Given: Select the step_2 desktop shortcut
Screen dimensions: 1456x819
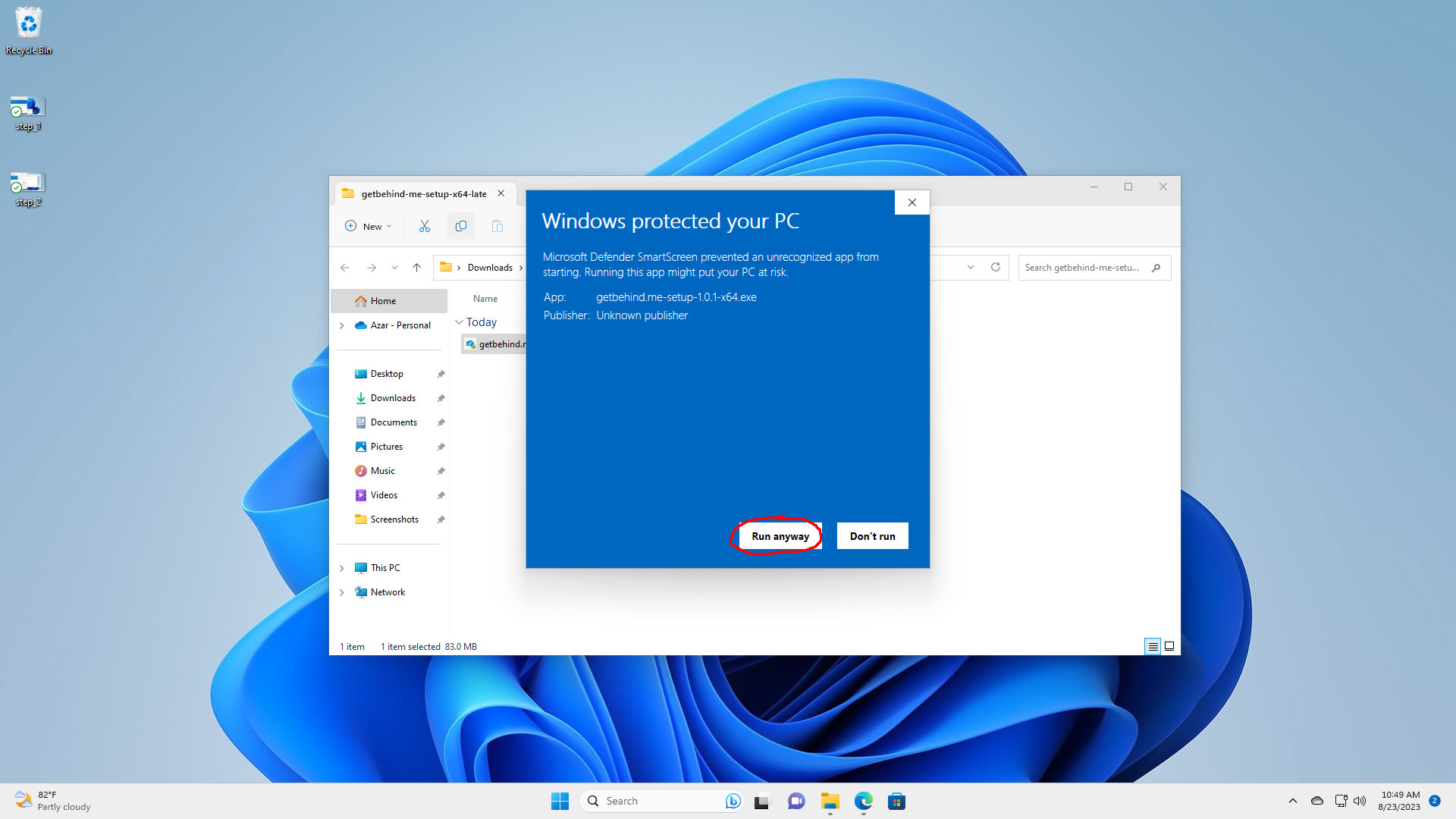Looking at the screenshot, I should pyautogui.click(x=28, y=190).
